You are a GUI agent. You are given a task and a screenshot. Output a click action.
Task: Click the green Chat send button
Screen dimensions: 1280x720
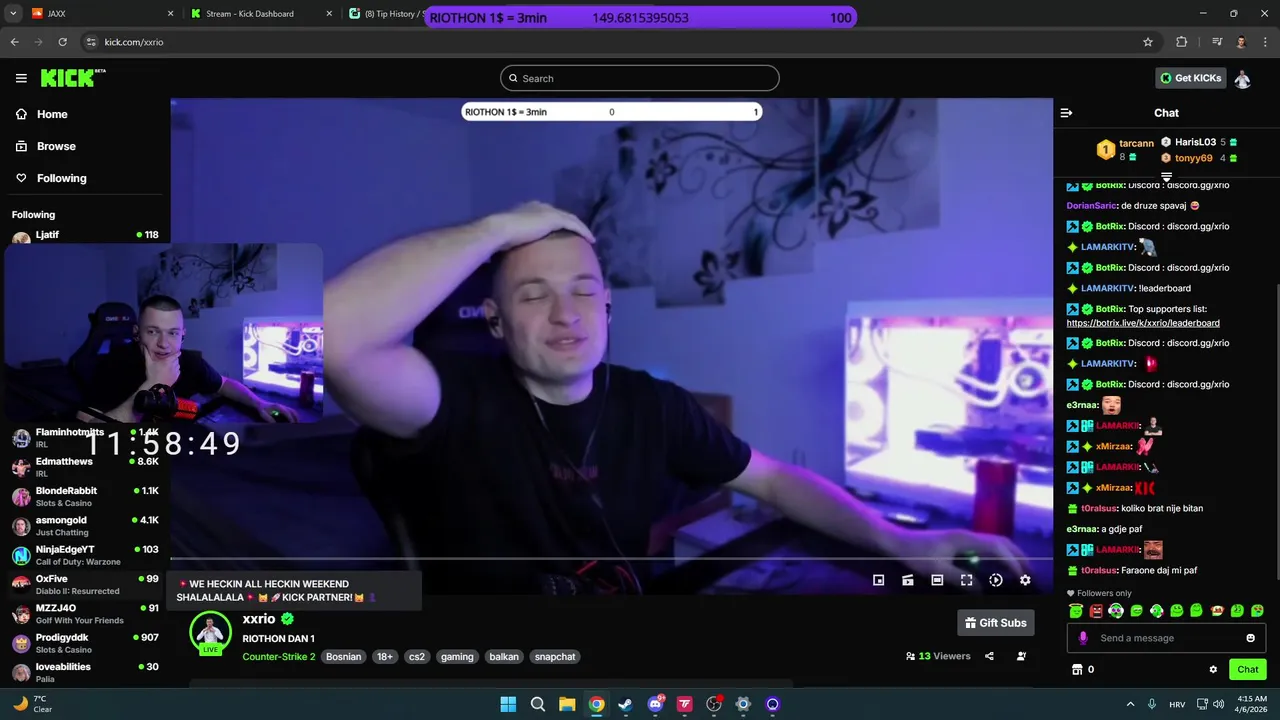tap(1248, 670)
